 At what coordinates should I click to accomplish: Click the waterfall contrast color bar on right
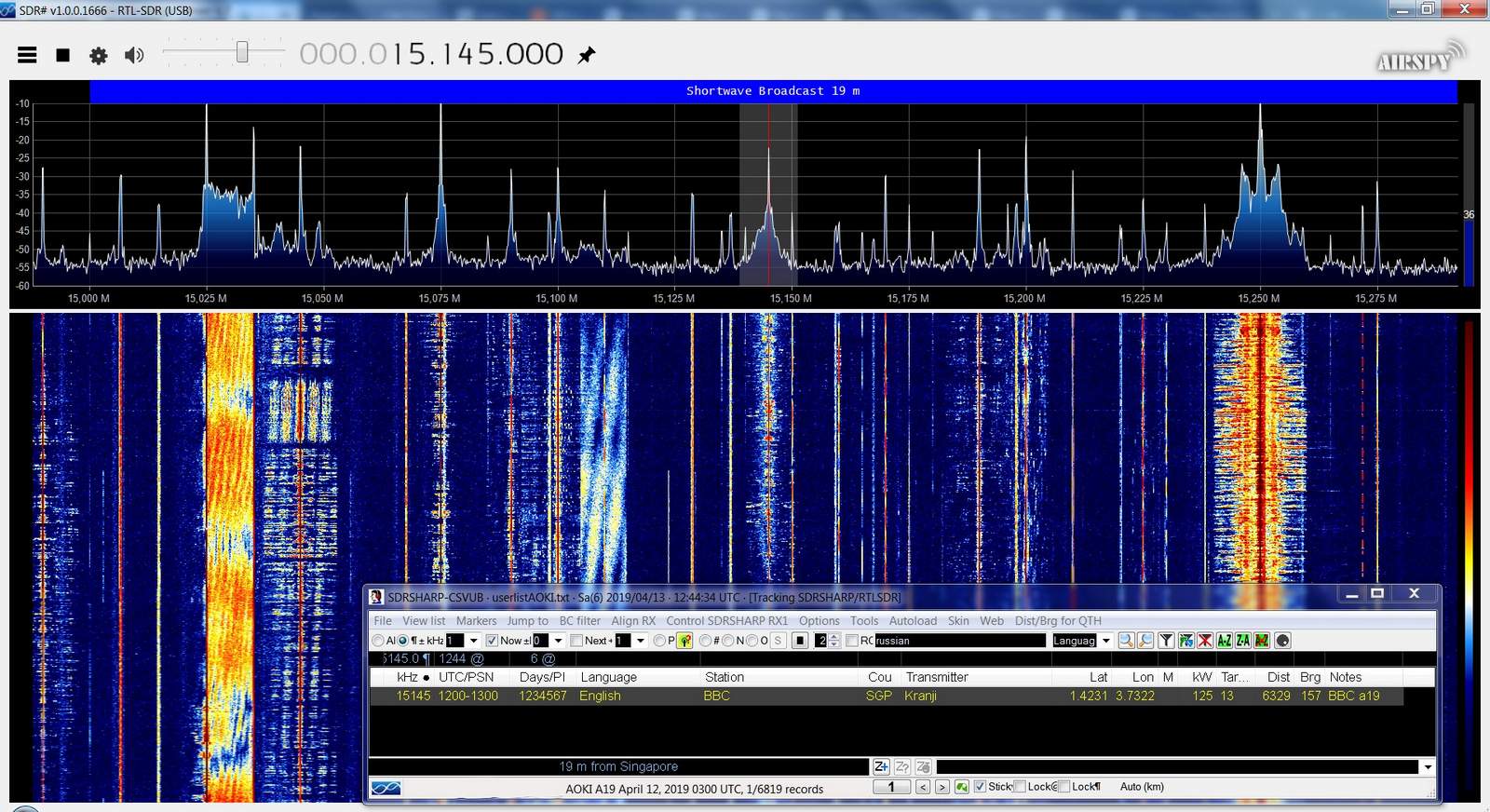tap(1469, 556)
